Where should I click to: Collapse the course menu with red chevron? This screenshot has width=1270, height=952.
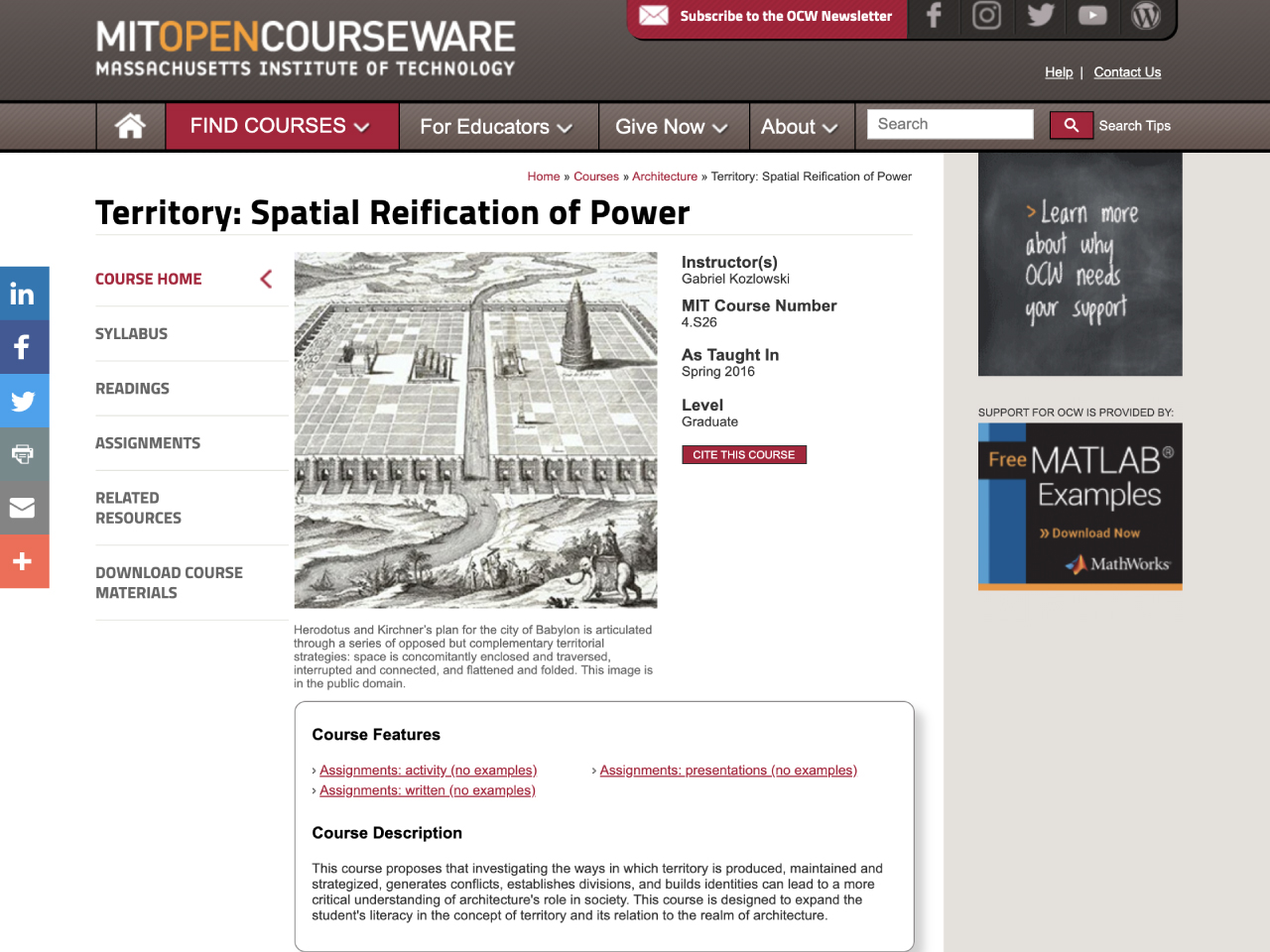point(266,279)
